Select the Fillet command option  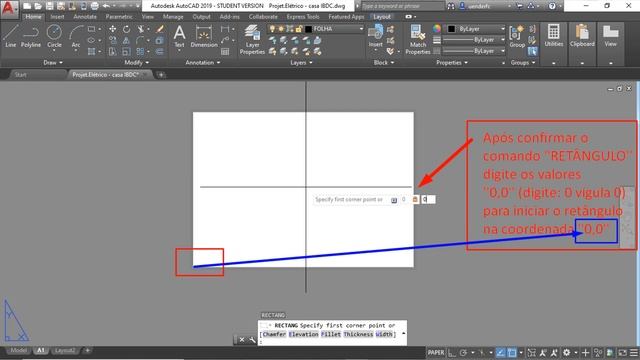tap(331, 334)
